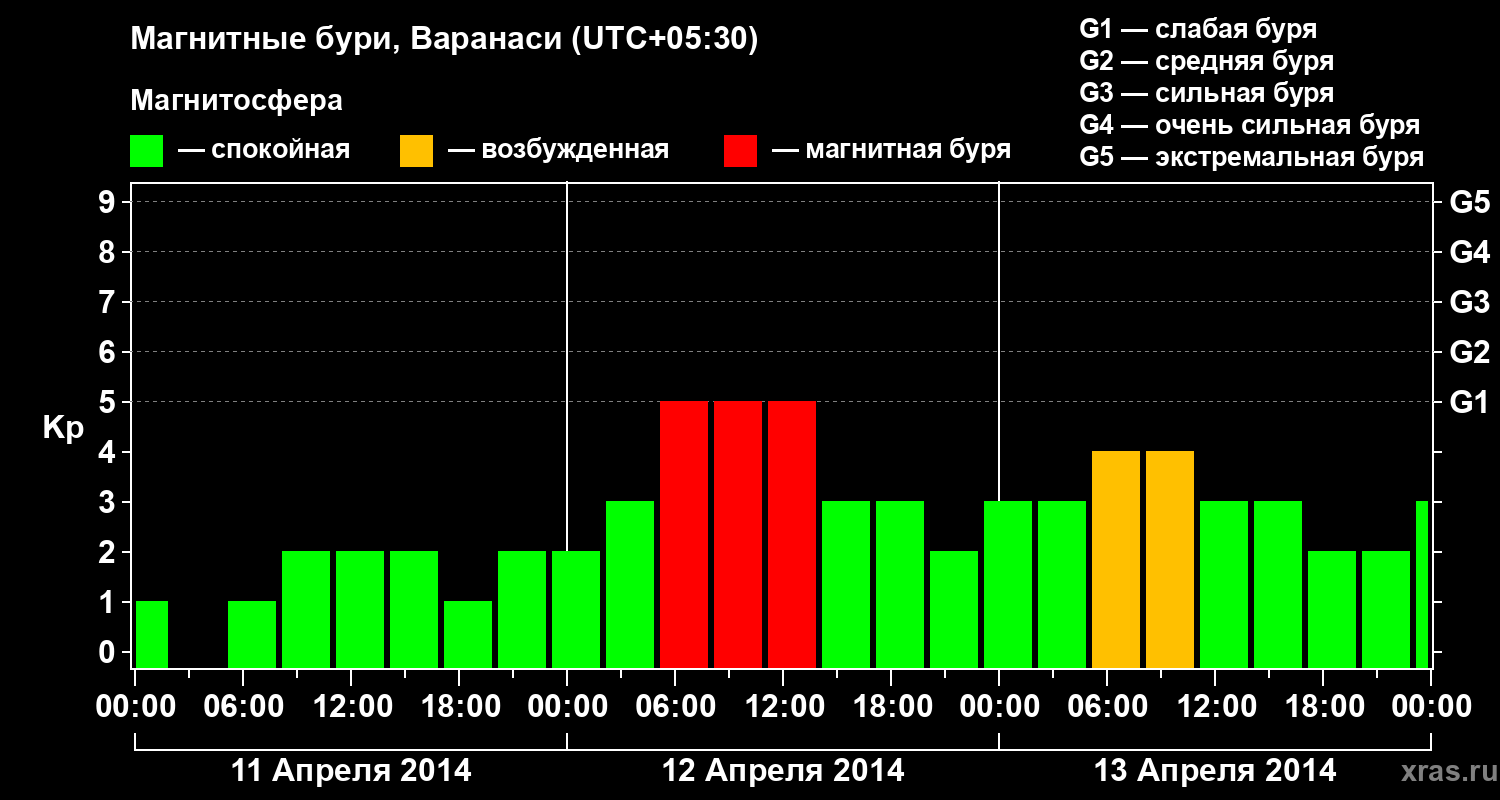1500x800 pixels.
Task: Click the '18:00' time label of 12 April
Action: 891,707
